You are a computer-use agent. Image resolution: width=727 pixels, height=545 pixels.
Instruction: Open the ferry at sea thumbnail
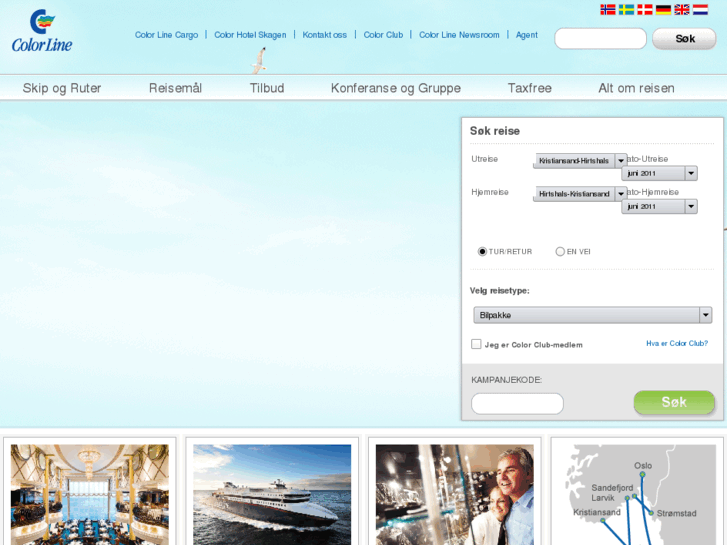click(x=272, y=494)
